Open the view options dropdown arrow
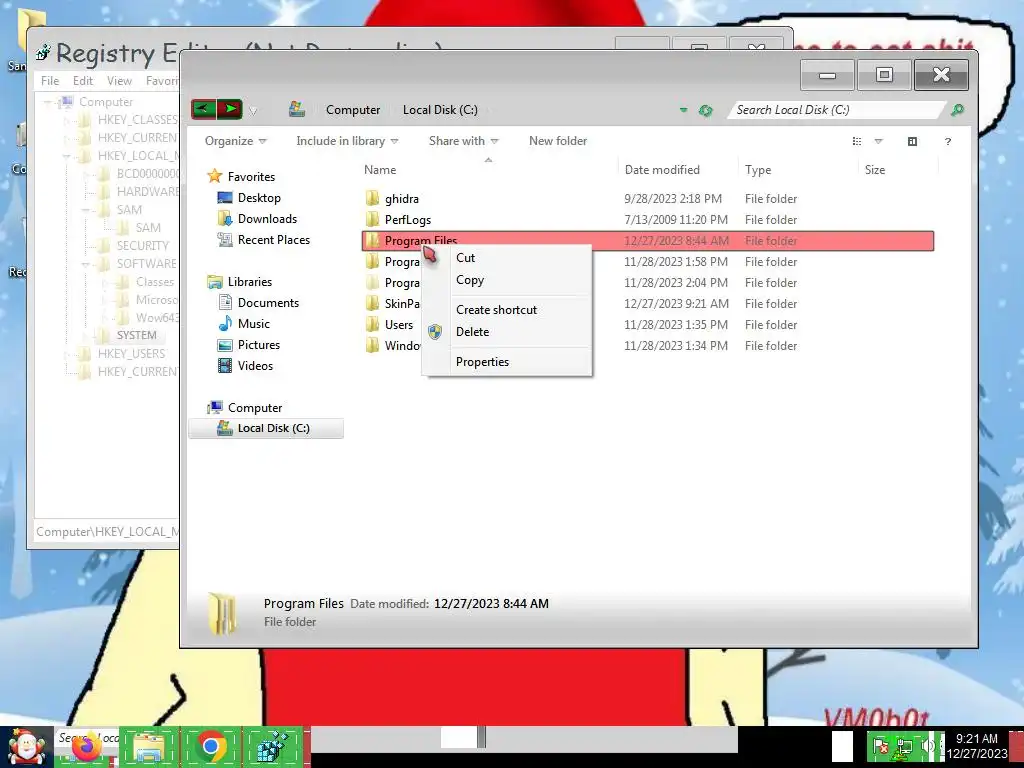Screen dimensions: 1024x768 click(878, 141)
